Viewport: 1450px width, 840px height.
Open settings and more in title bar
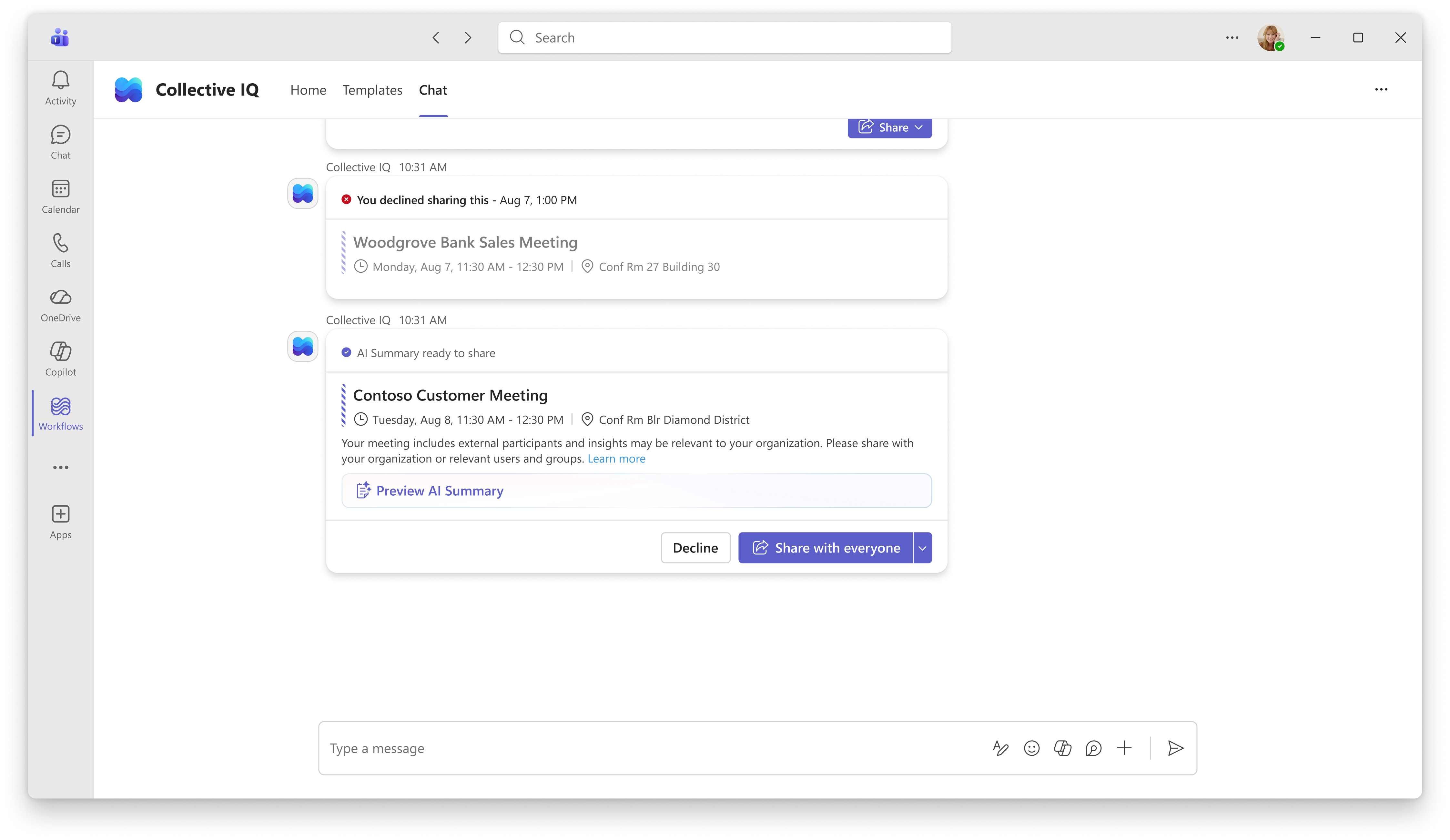click(x=1232, y=37)
